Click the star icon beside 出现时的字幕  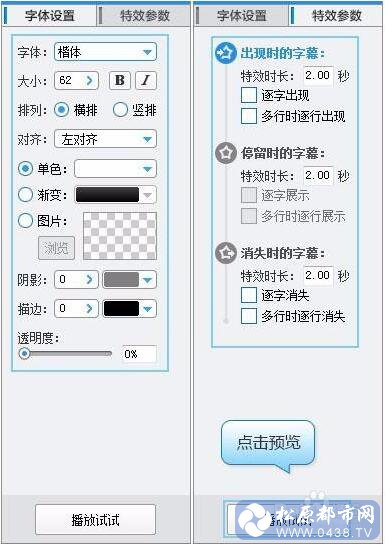point(226,53)
